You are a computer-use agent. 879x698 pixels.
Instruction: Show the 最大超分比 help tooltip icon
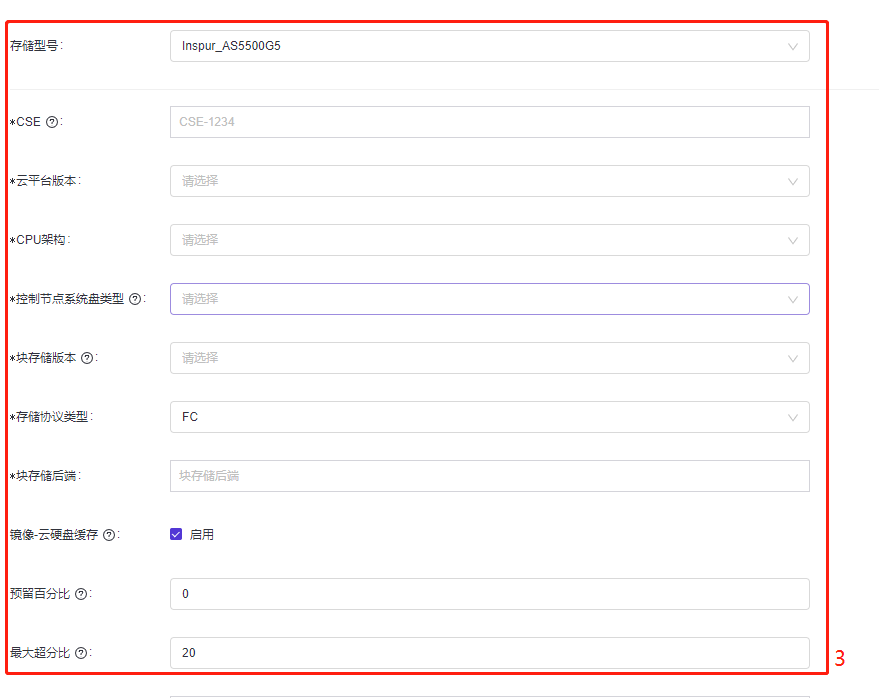80,653
